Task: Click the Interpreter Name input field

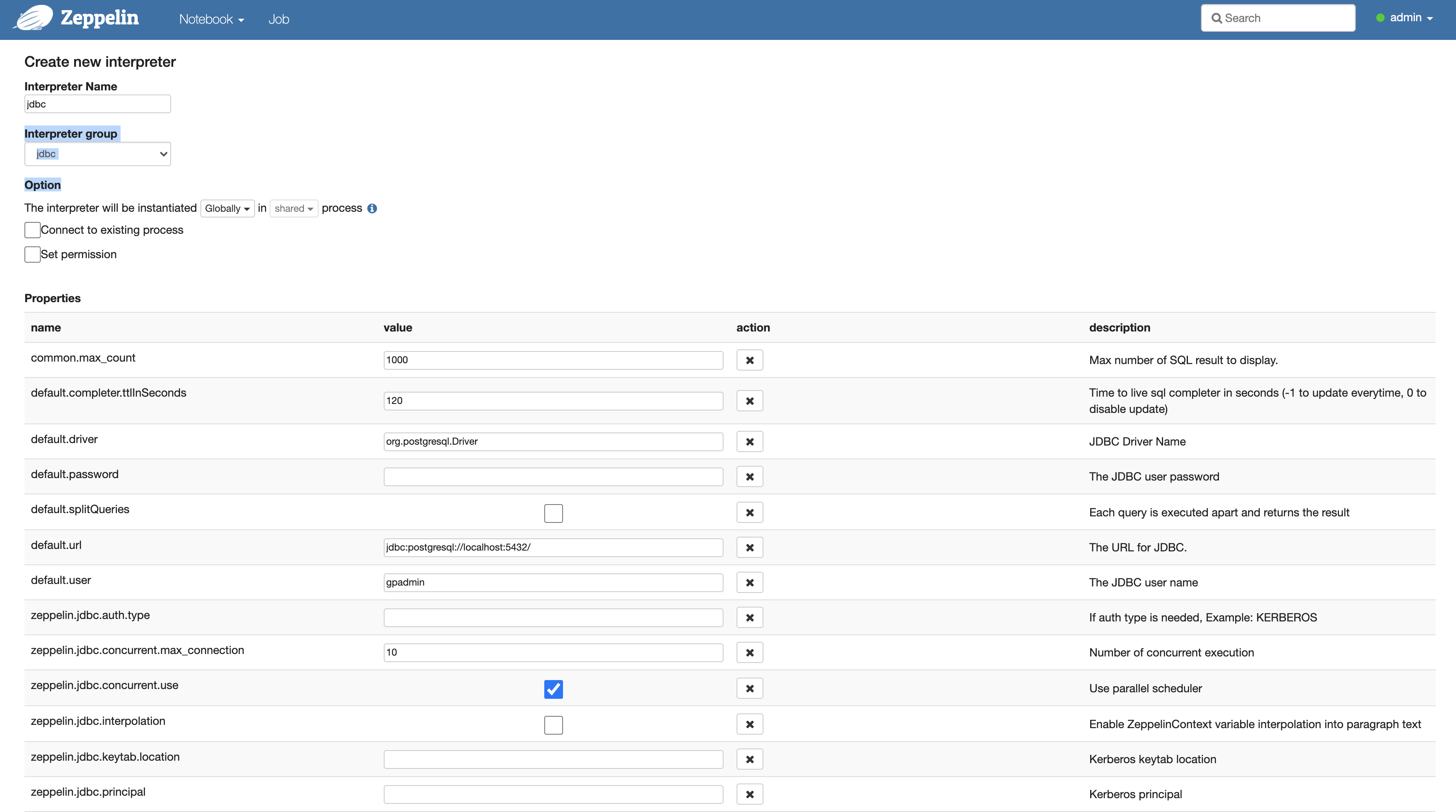Action: click(97, 103)
